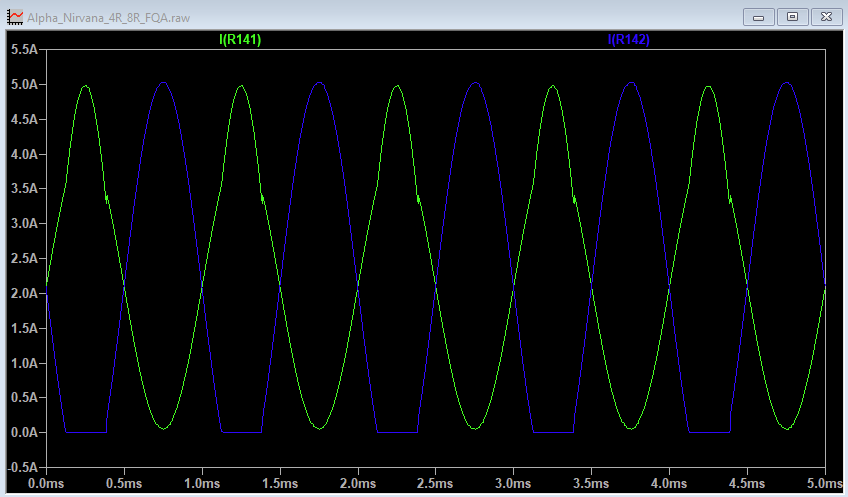Click the Alpha_Nirvana_4R_8R_FQA.raw window title
The image size is (848, 497).
(109, 18)
